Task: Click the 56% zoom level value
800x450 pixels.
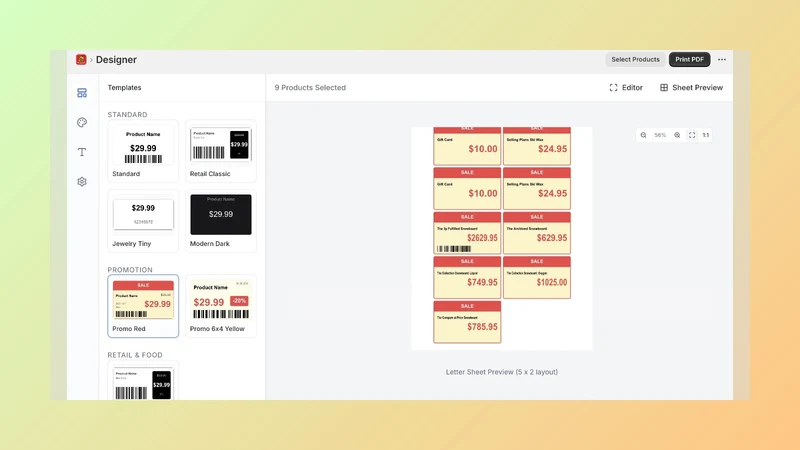Action: tap(660, 135)
